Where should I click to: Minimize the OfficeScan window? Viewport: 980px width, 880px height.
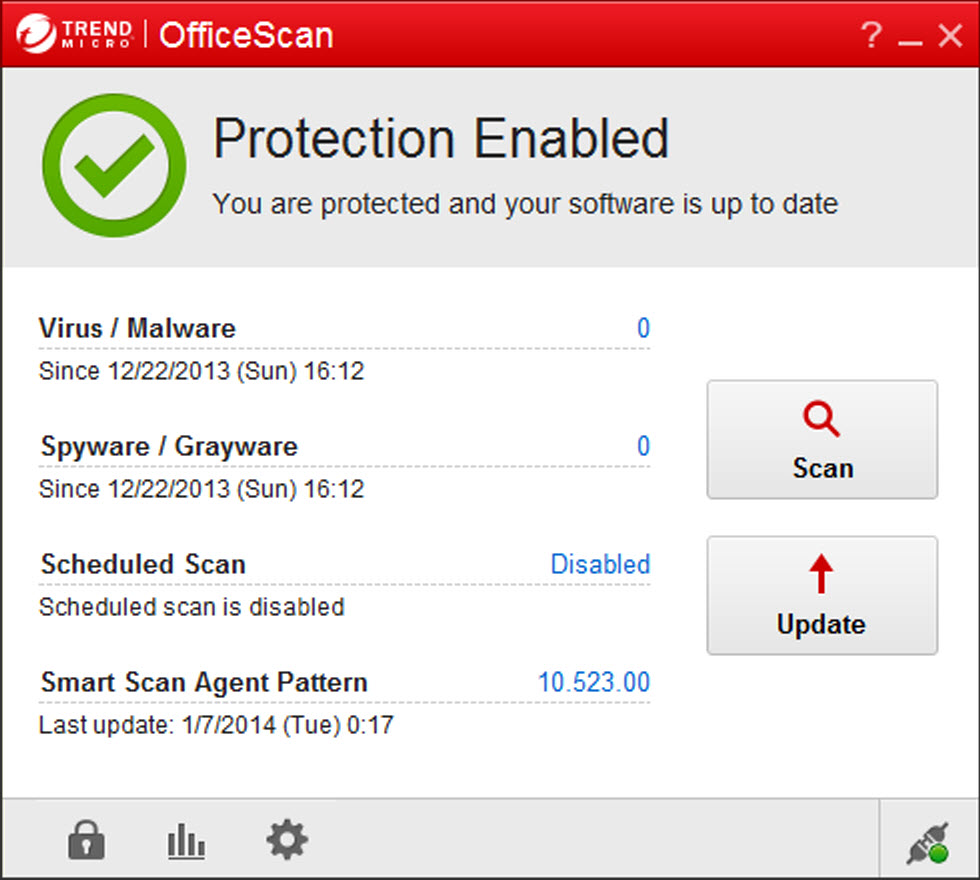pyautogui.click(x=909, y=38)
